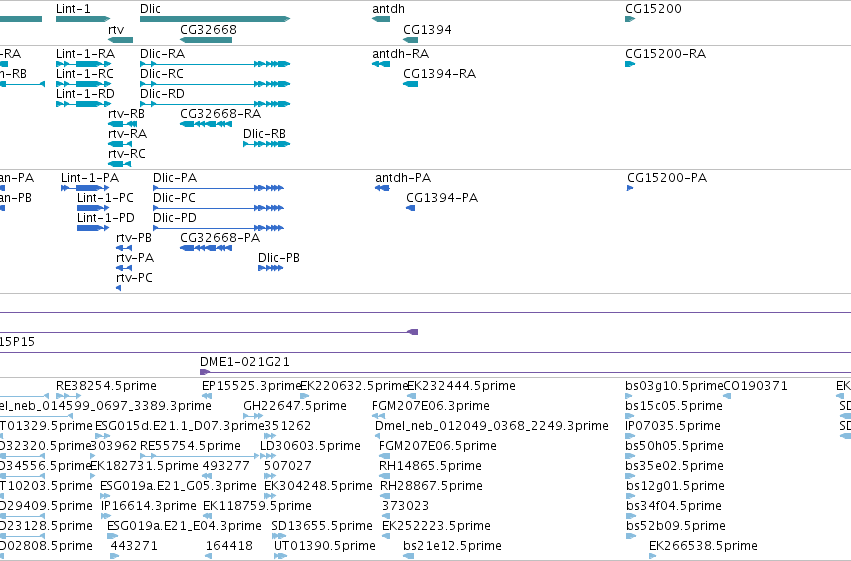Select EST LD30603.5prime

pos(266,456)
